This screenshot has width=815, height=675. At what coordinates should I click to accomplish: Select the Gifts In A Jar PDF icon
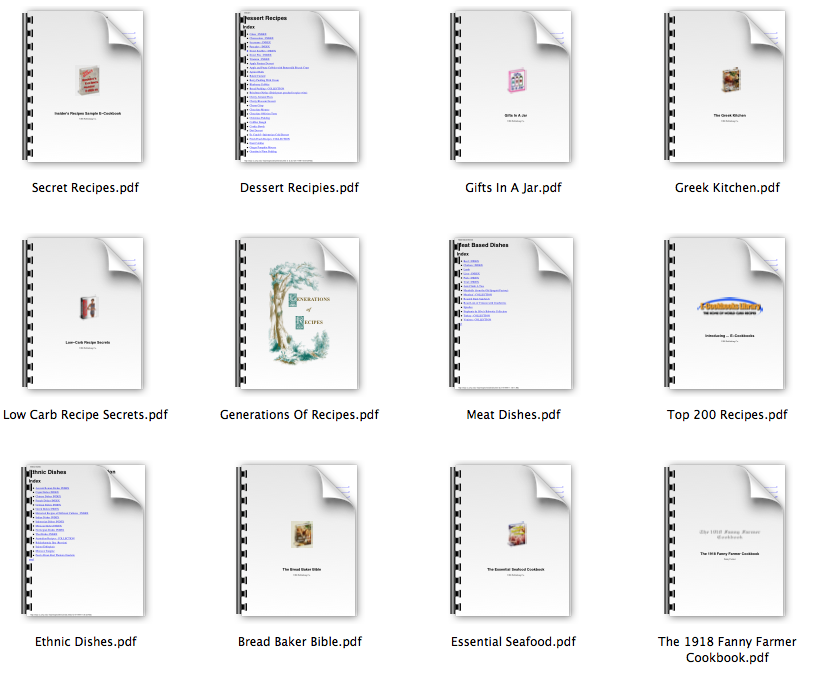[513, 88]
